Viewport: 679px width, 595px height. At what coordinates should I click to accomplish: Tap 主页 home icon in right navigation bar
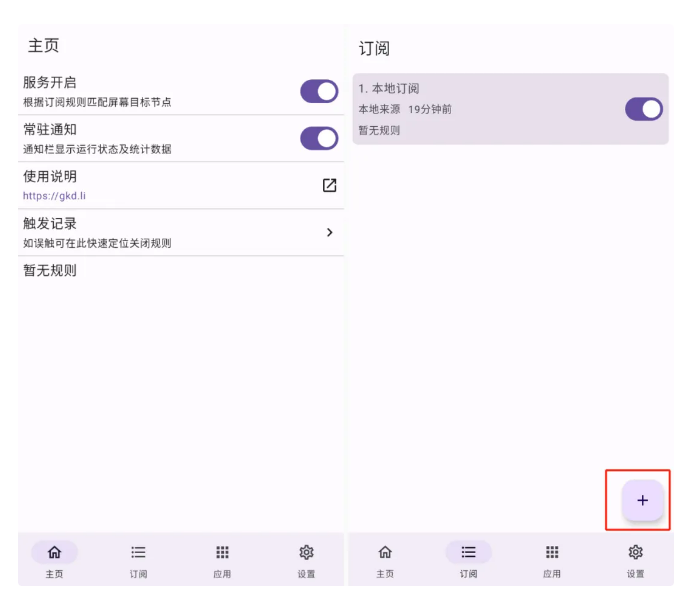coord(385,552)
